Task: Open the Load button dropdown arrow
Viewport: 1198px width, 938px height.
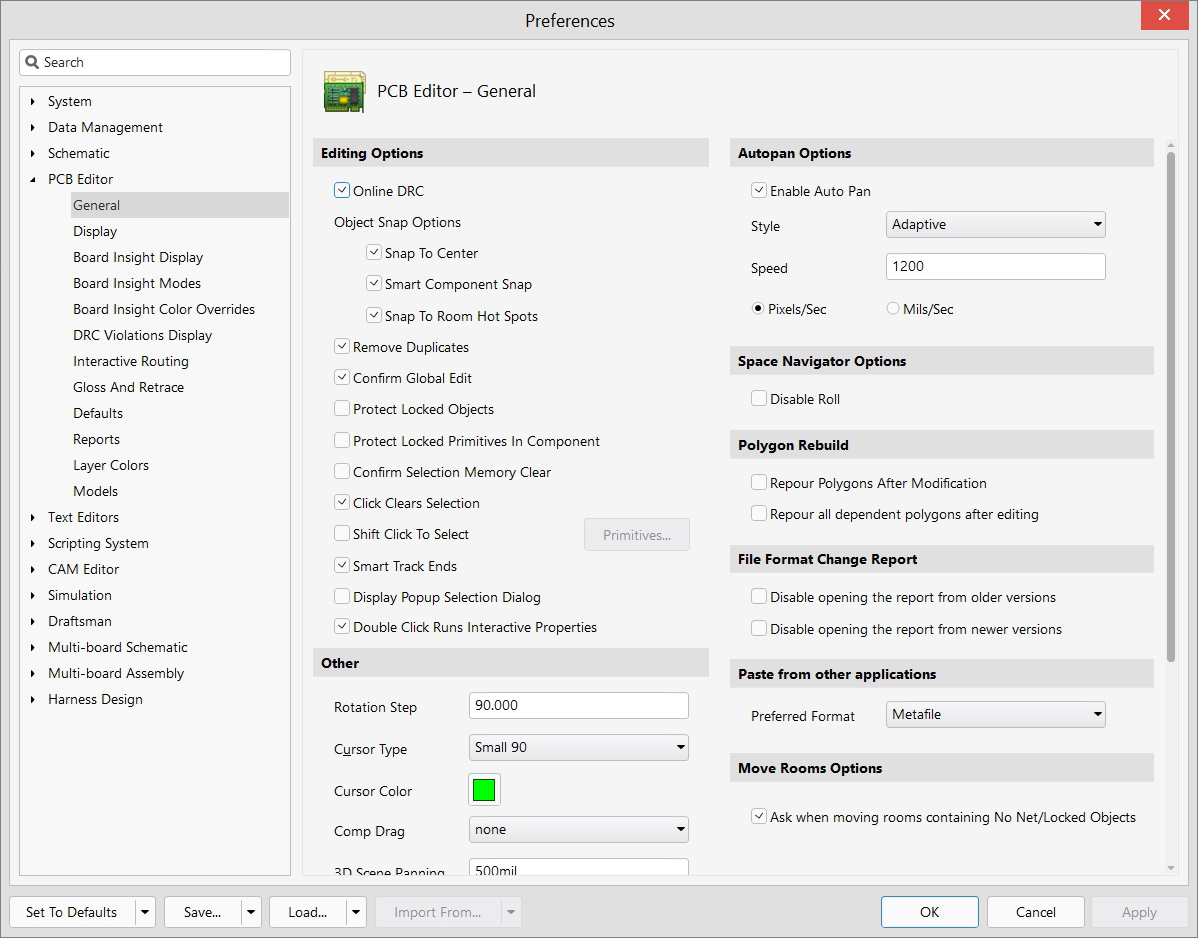Action: point(356,912)
